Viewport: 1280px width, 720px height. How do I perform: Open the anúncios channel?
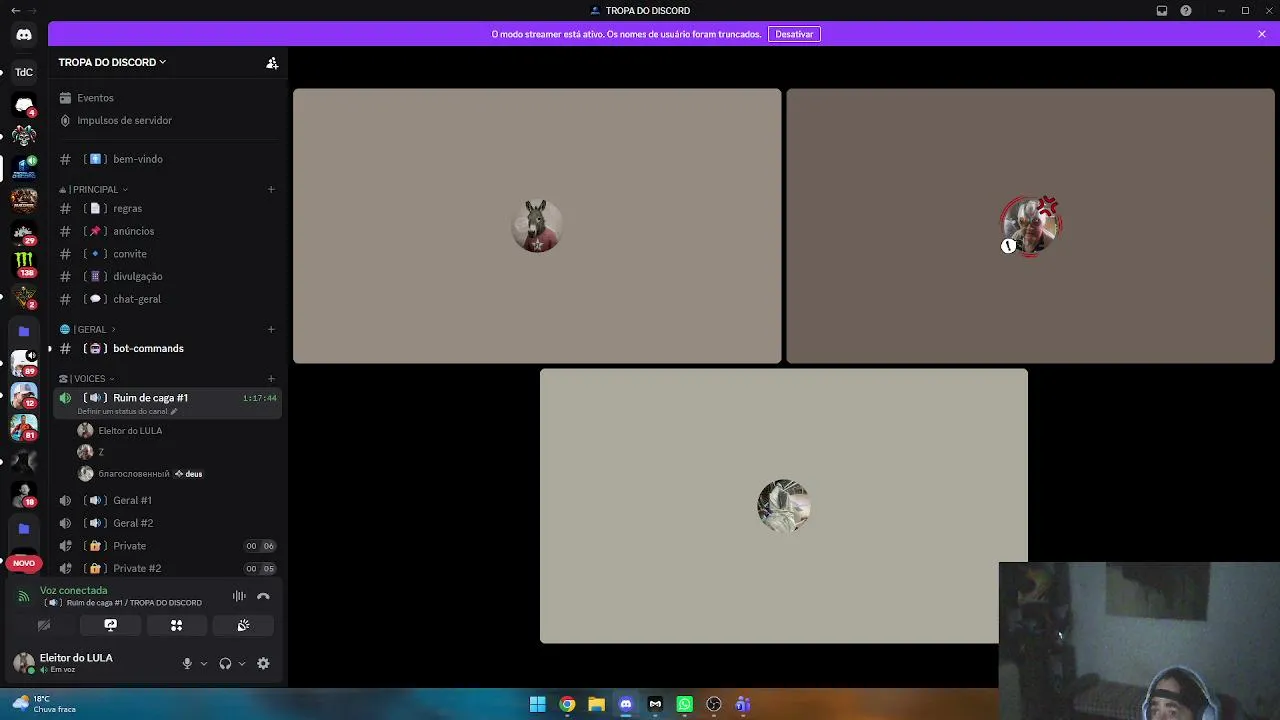point(167,231)
